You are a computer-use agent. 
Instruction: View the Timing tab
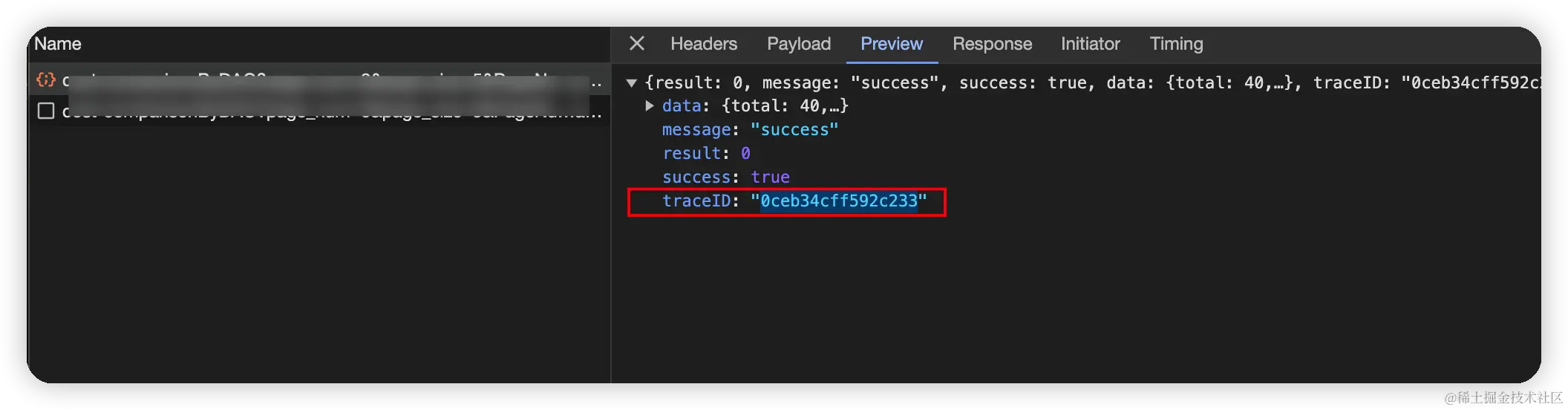1176,44
